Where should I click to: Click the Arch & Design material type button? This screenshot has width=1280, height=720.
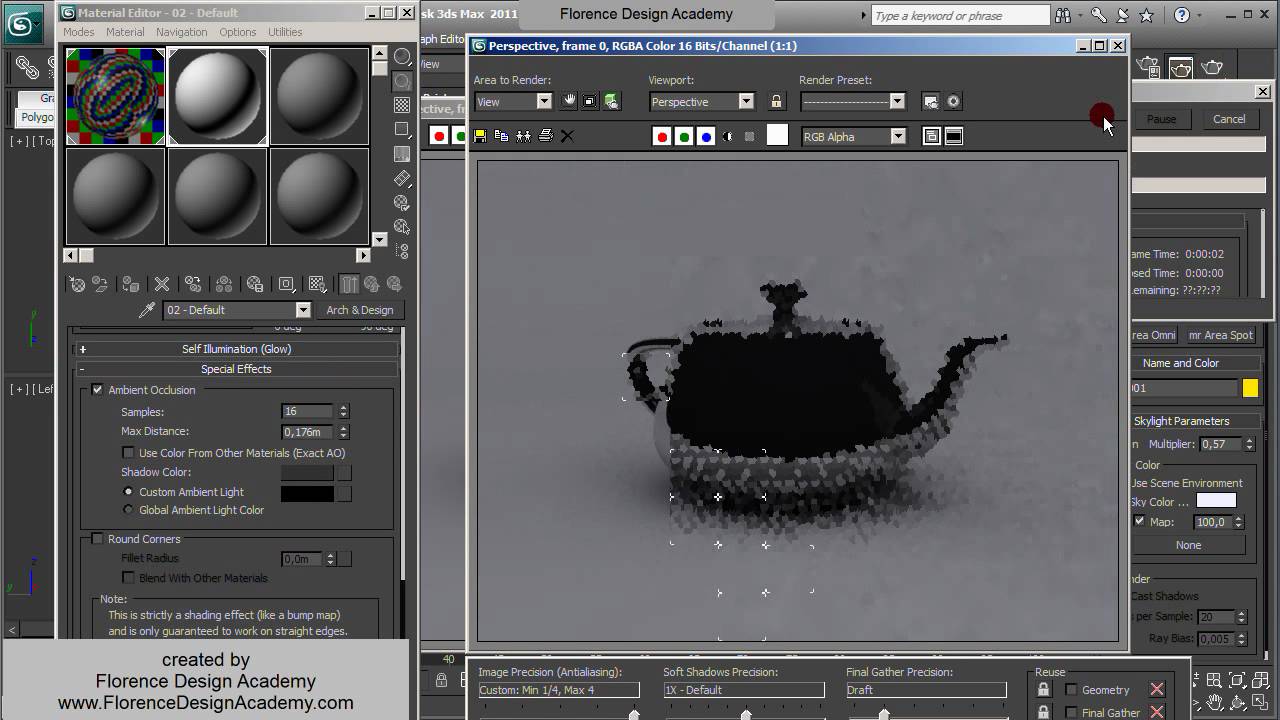pos(359,310)
